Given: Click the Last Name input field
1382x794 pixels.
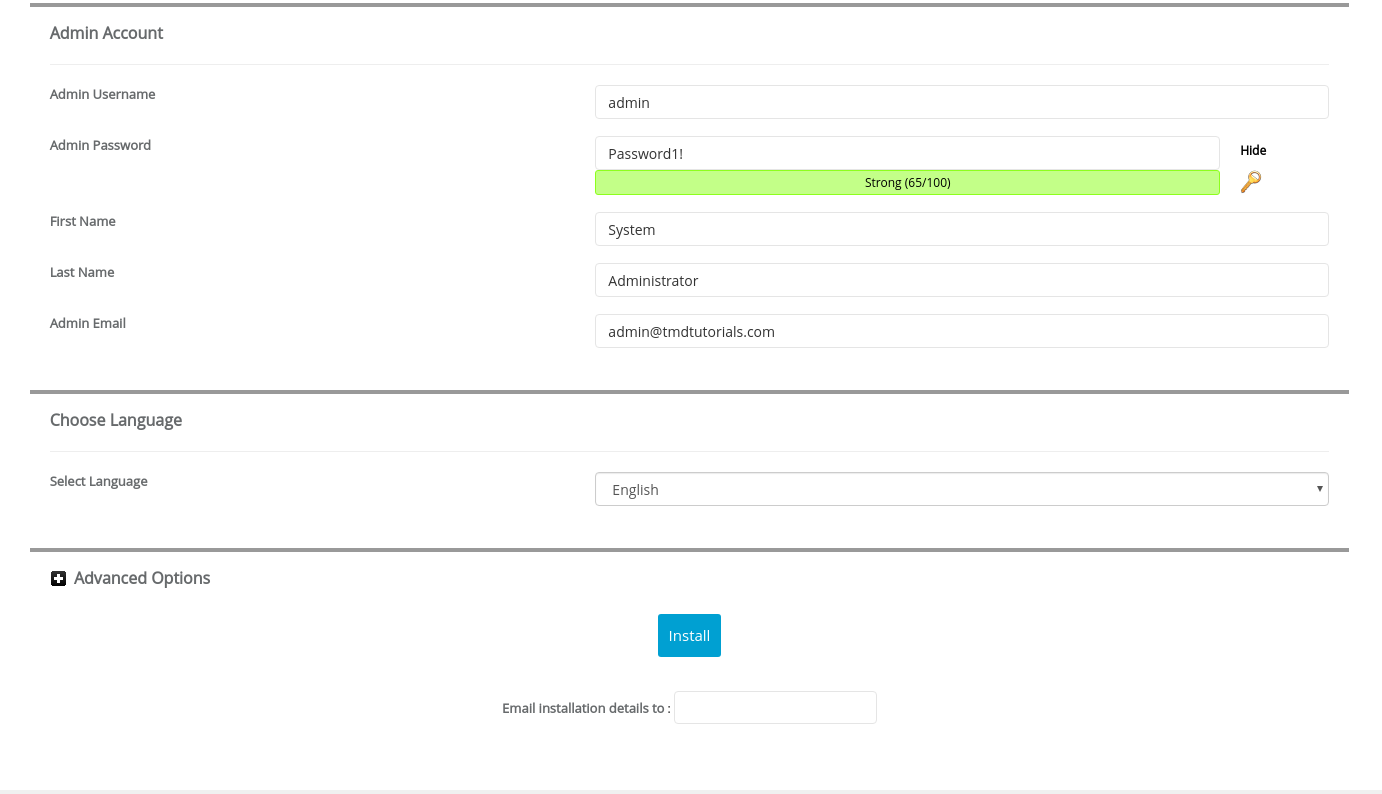Looking at the screenshot, I should tap(961, 280).
